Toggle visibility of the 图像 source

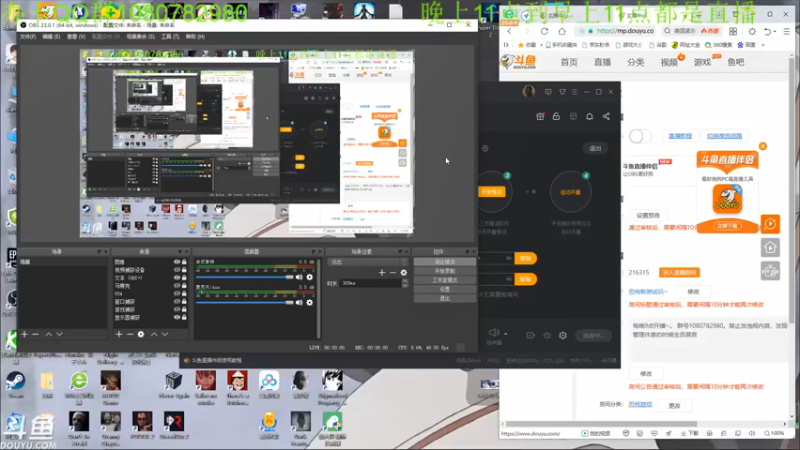pyautogui.click(x=177, y=262)
